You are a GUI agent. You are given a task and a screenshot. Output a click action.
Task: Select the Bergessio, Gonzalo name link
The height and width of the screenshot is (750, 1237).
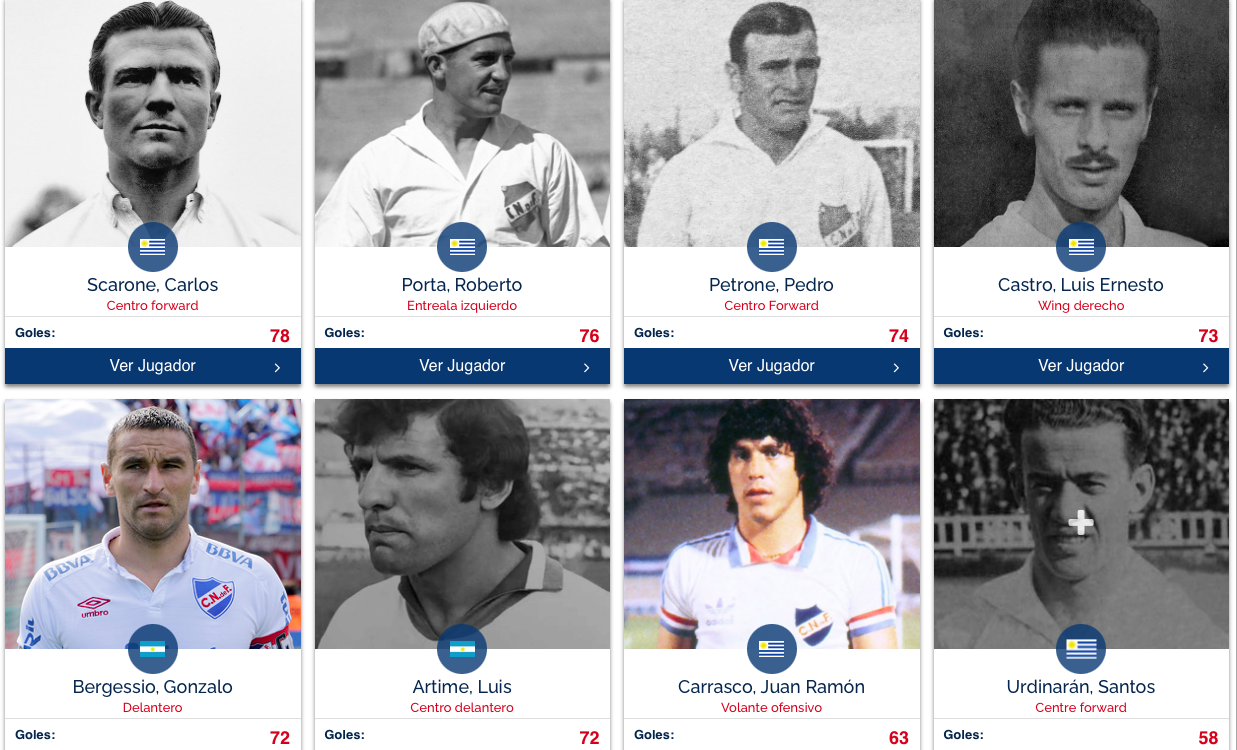(x=153, y=687)
